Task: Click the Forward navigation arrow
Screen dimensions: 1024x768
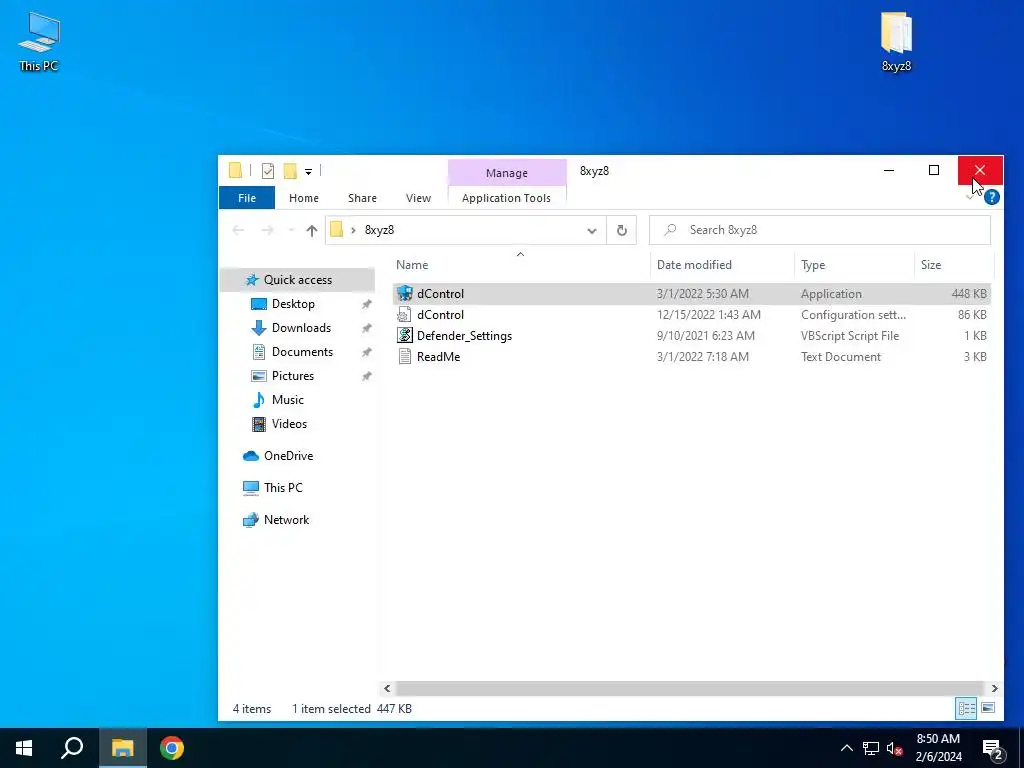Action: pos(267,230)
